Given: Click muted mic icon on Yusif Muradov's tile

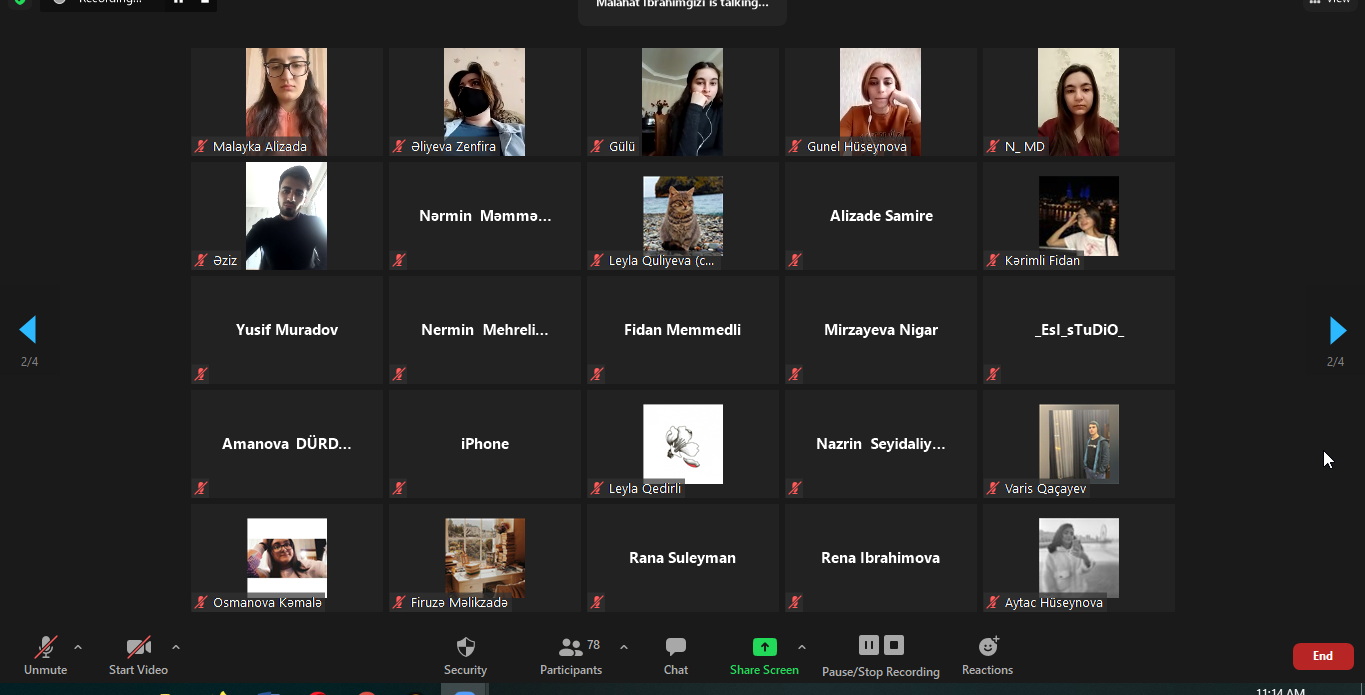Looking at the screenshot, I should click(201, 374).
